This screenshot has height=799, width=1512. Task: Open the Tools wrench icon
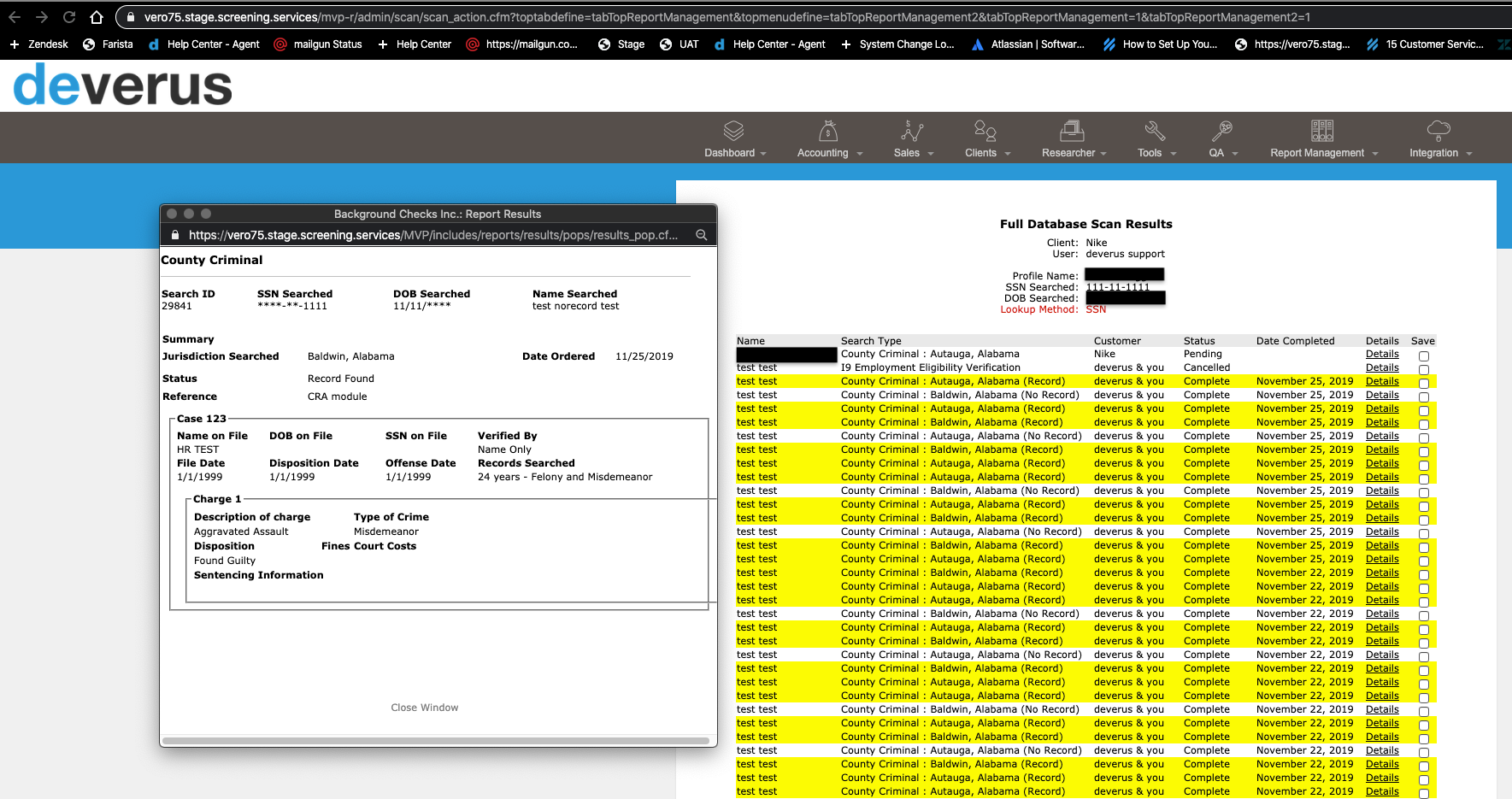click(1155, 131)
